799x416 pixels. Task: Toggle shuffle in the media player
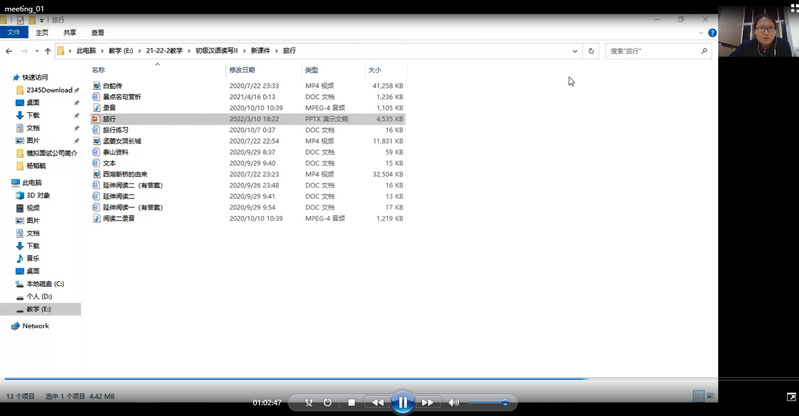(x=308, y=402)
